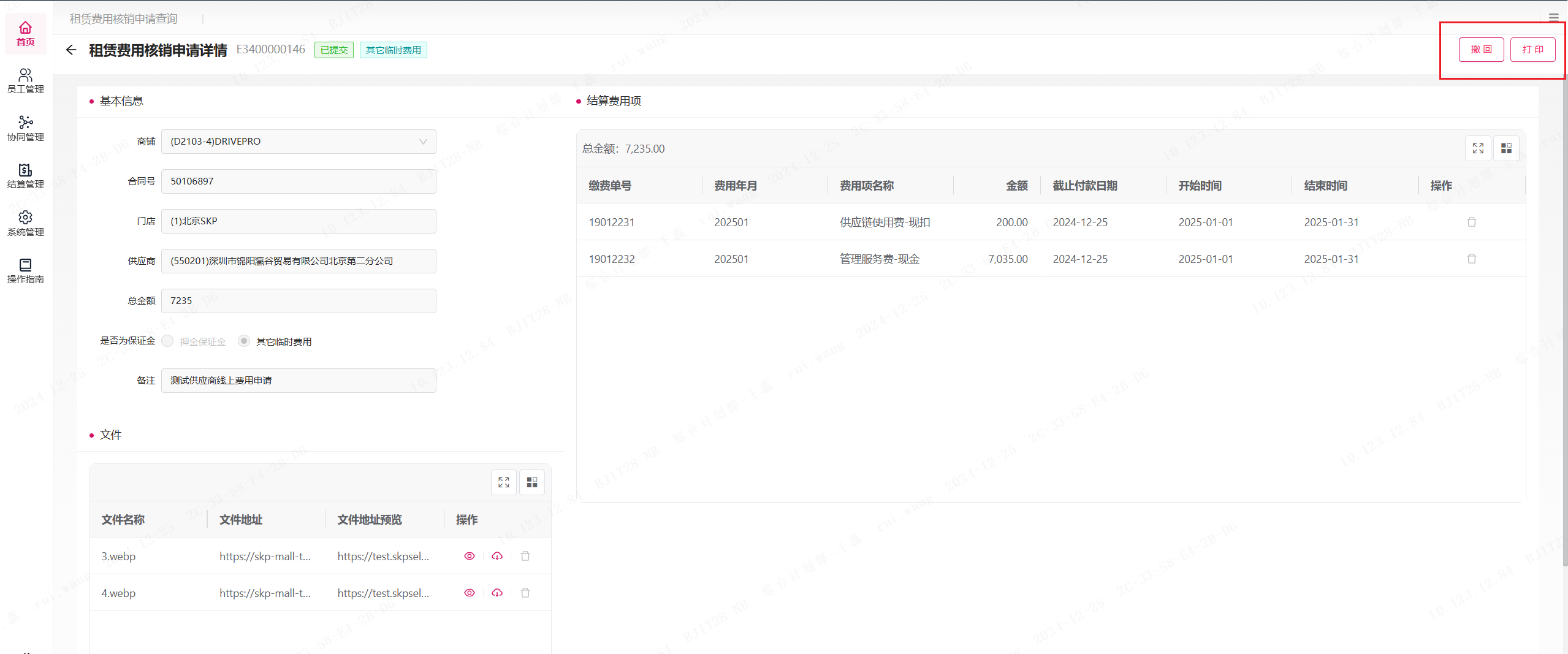Download the 3.webp file via cloud icon
Image resolution: width=1568 pixels, height=654 pixels.
click(x=497, y=556)
